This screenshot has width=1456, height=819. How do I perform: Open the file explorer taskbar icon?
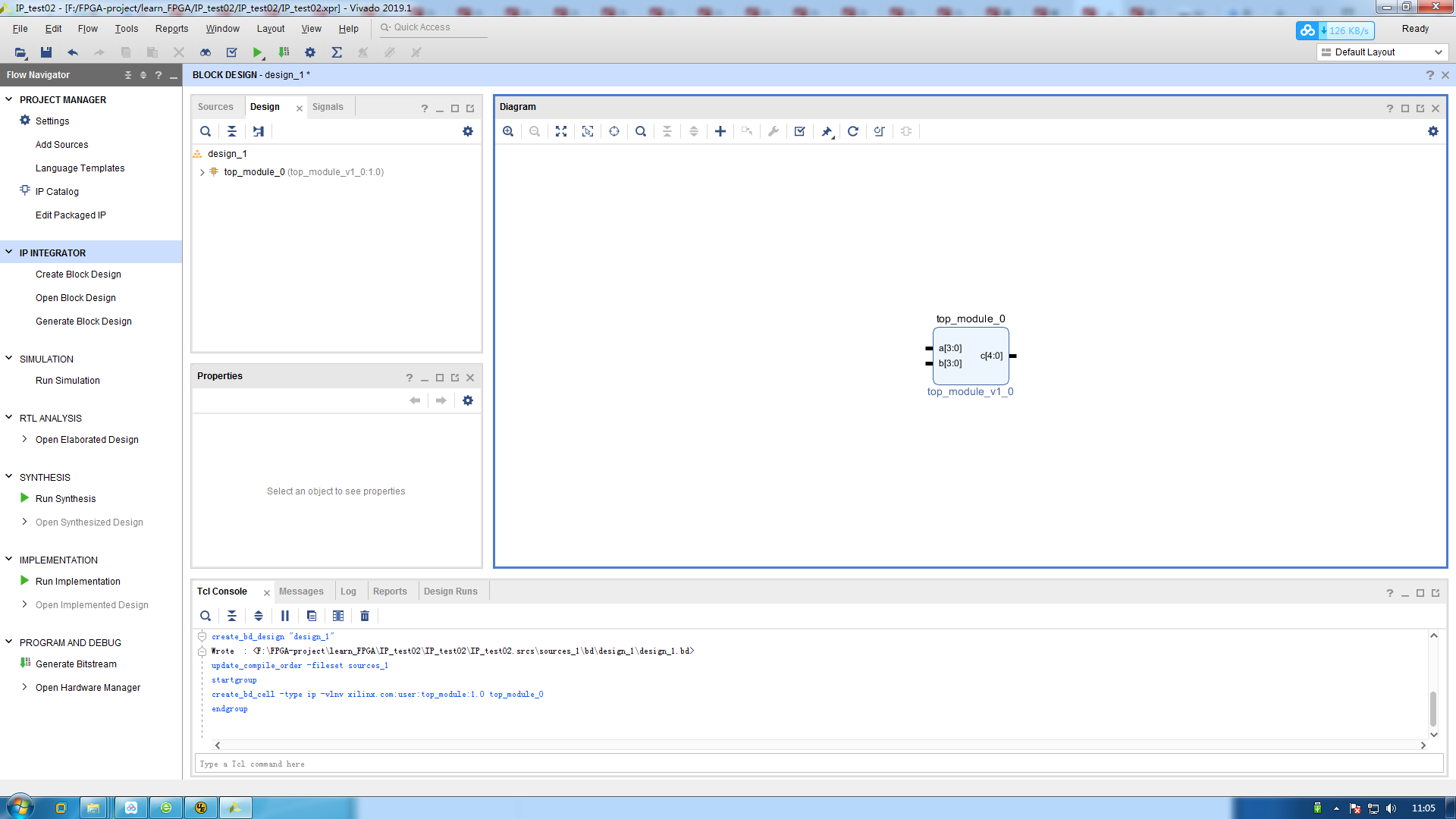pos(93,808)
